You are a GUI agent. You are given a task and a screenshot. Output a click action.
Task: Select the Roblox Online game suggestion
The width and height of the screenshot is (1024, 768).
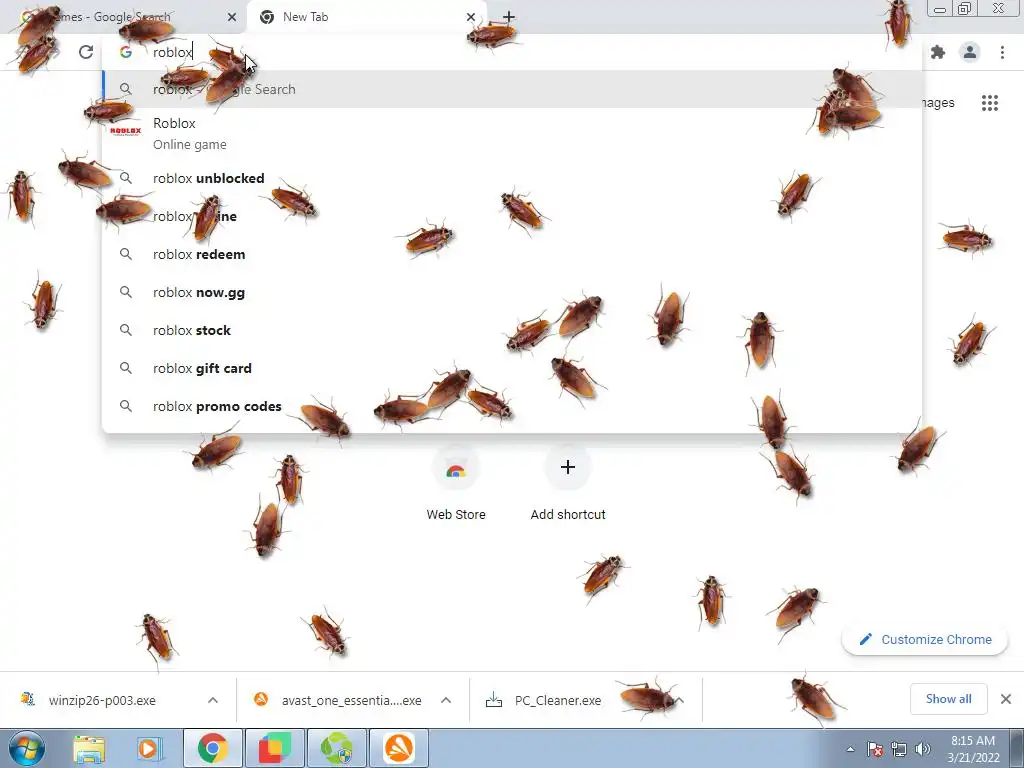[x=513, y=133]
